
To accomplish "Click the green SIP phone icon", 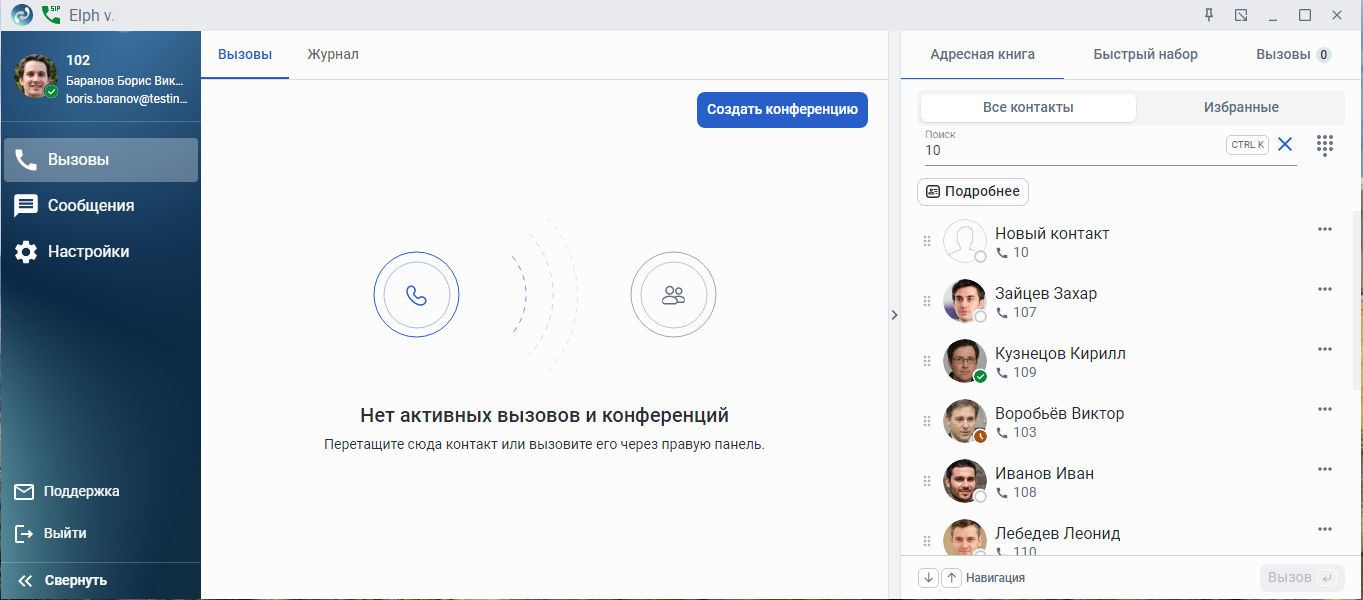I will (51, 14).
